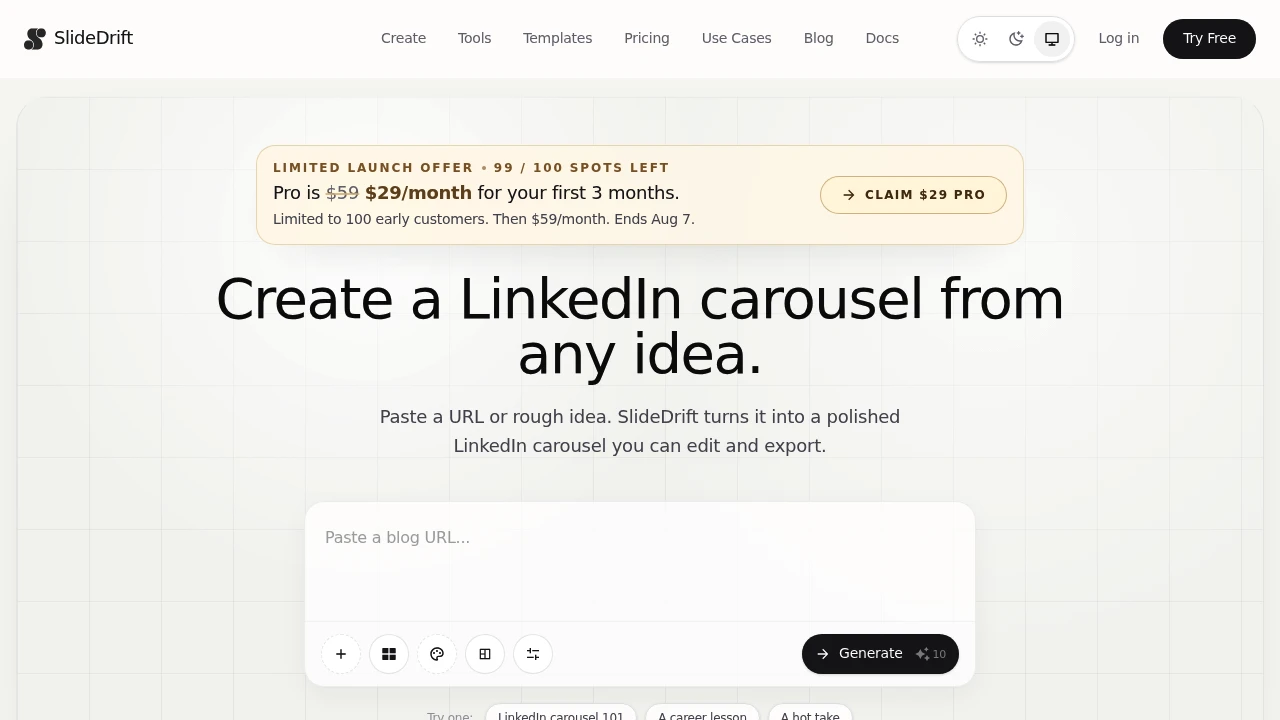Screen dimensions: 1280x720
Task: Switch to light theme sun icon
Action: [x=980, y=39]
